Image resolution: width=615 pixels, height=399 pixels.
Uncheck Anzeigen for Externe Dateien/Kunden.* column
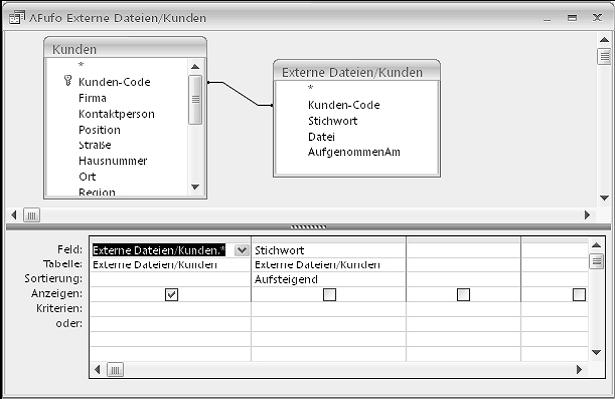point(171,294)
